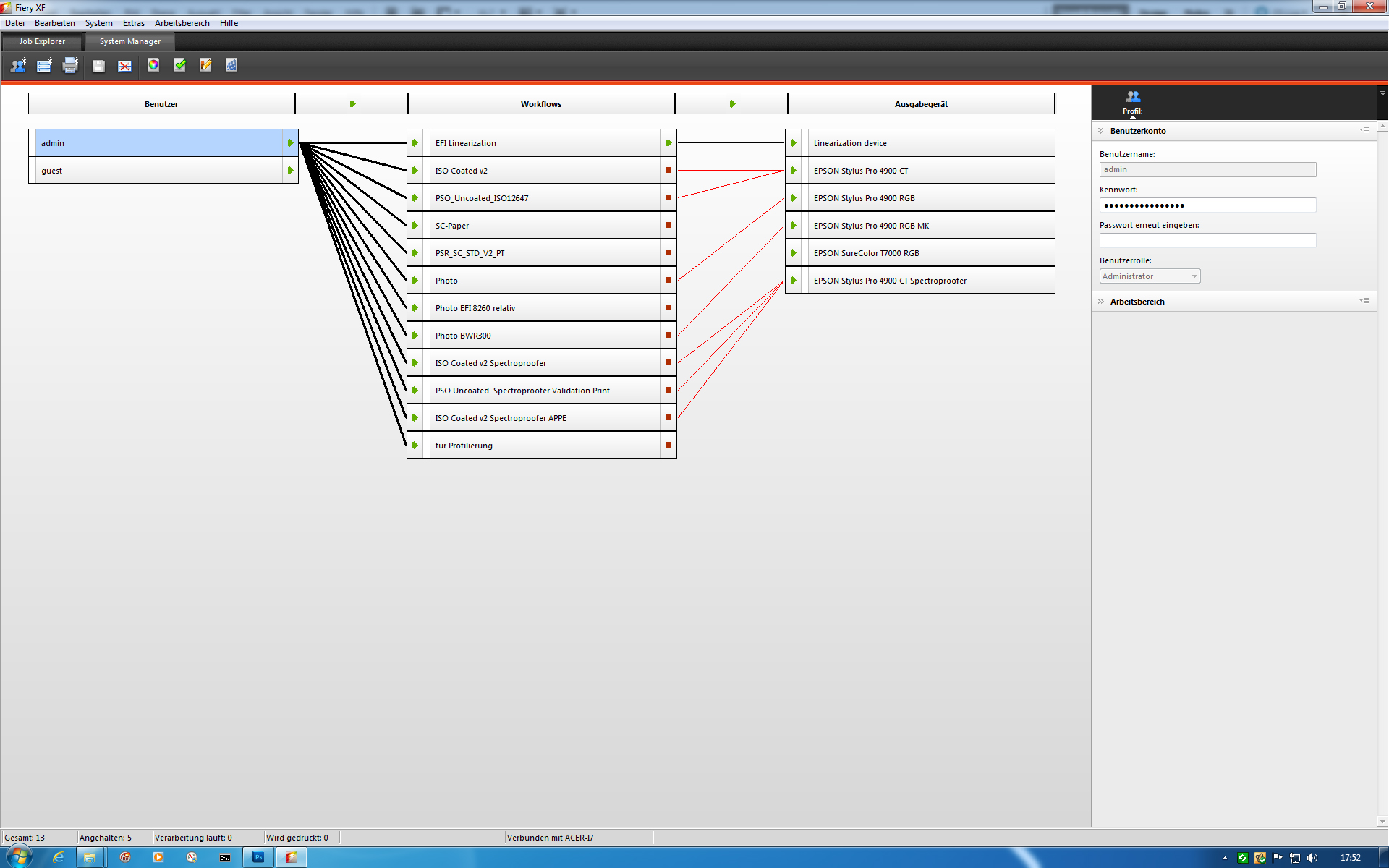Click the Passwort erneut eingeben field
Screen dimensions: 1389x868
[1207, 240]
